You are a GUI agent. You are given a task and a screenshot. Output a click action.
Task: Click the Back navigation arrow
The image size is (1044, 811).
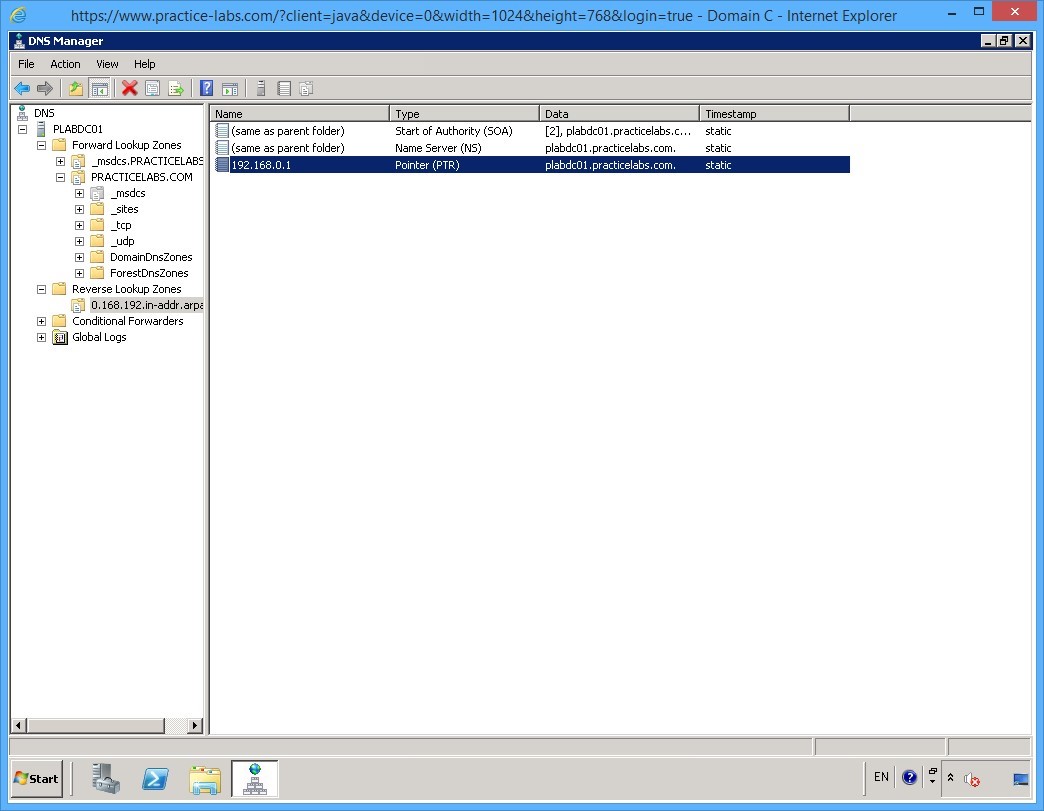pyautogui.click(x=22, y=88)
